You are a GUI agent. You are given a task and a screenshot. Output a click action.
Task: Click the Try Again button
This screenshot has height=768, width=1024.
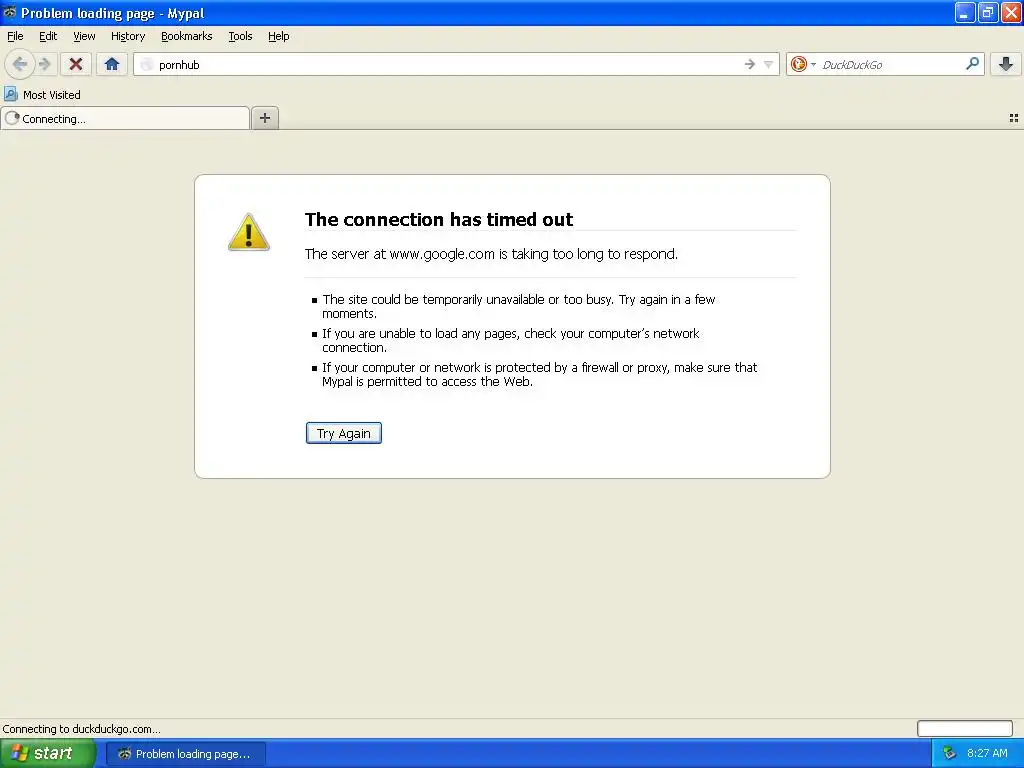(x=344, y=433)
